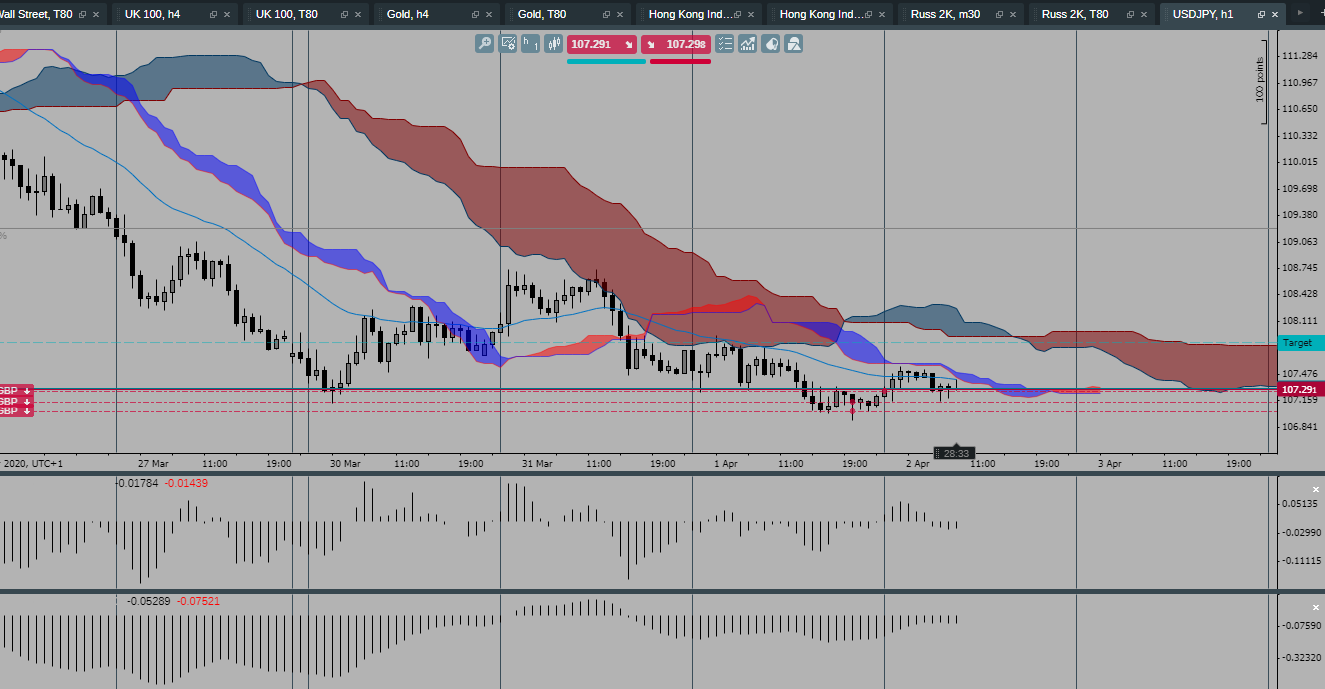The height and width of the screenshot is (689, 1325).
Task: Detach the UK 100, T80 chart tab
Action: click(x=344, y=15)
